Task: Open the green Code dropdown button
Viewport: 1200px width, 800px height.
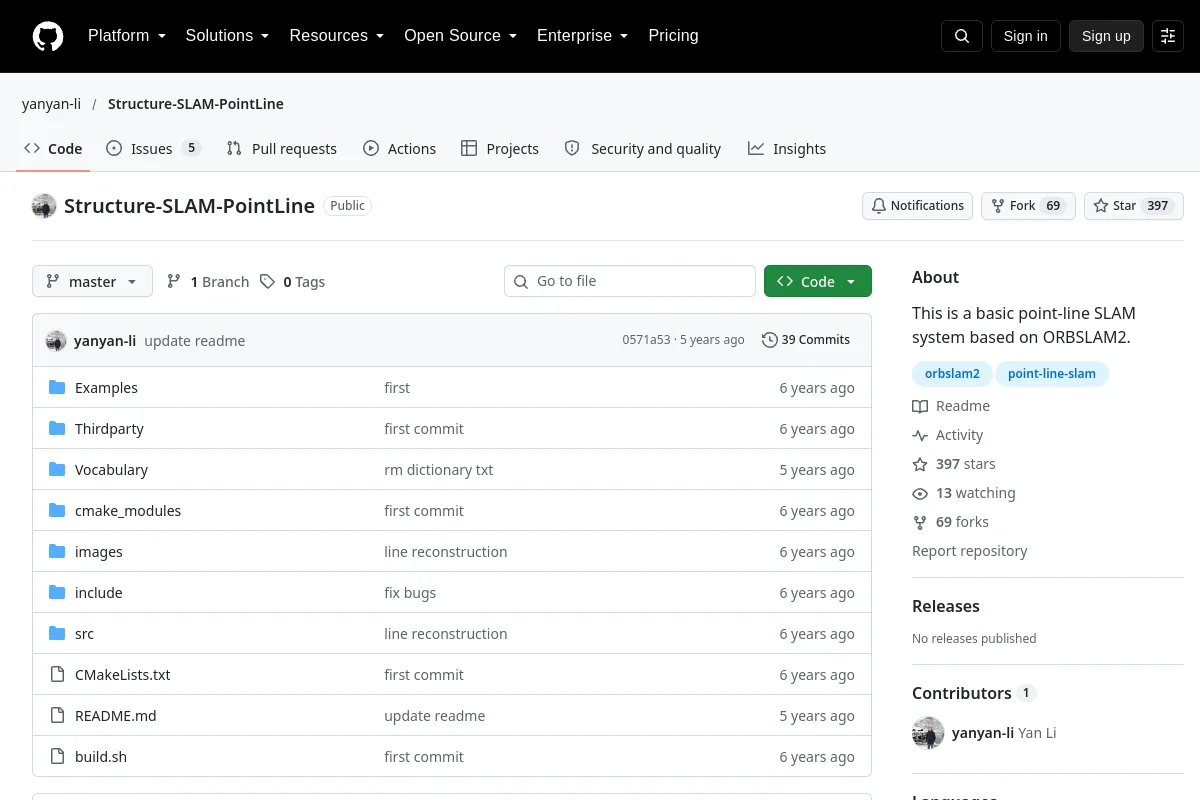Action: click(x=818, y=282)
